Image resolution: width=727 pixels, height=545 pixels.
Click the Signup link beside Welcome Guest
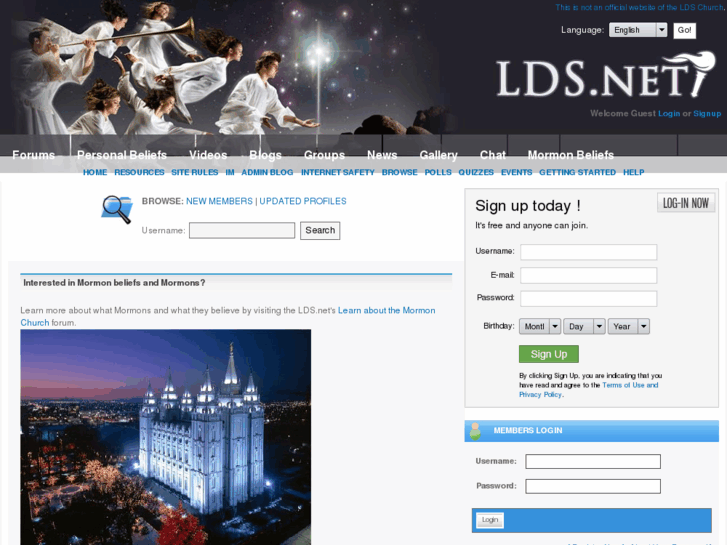(x=707, y=114)
